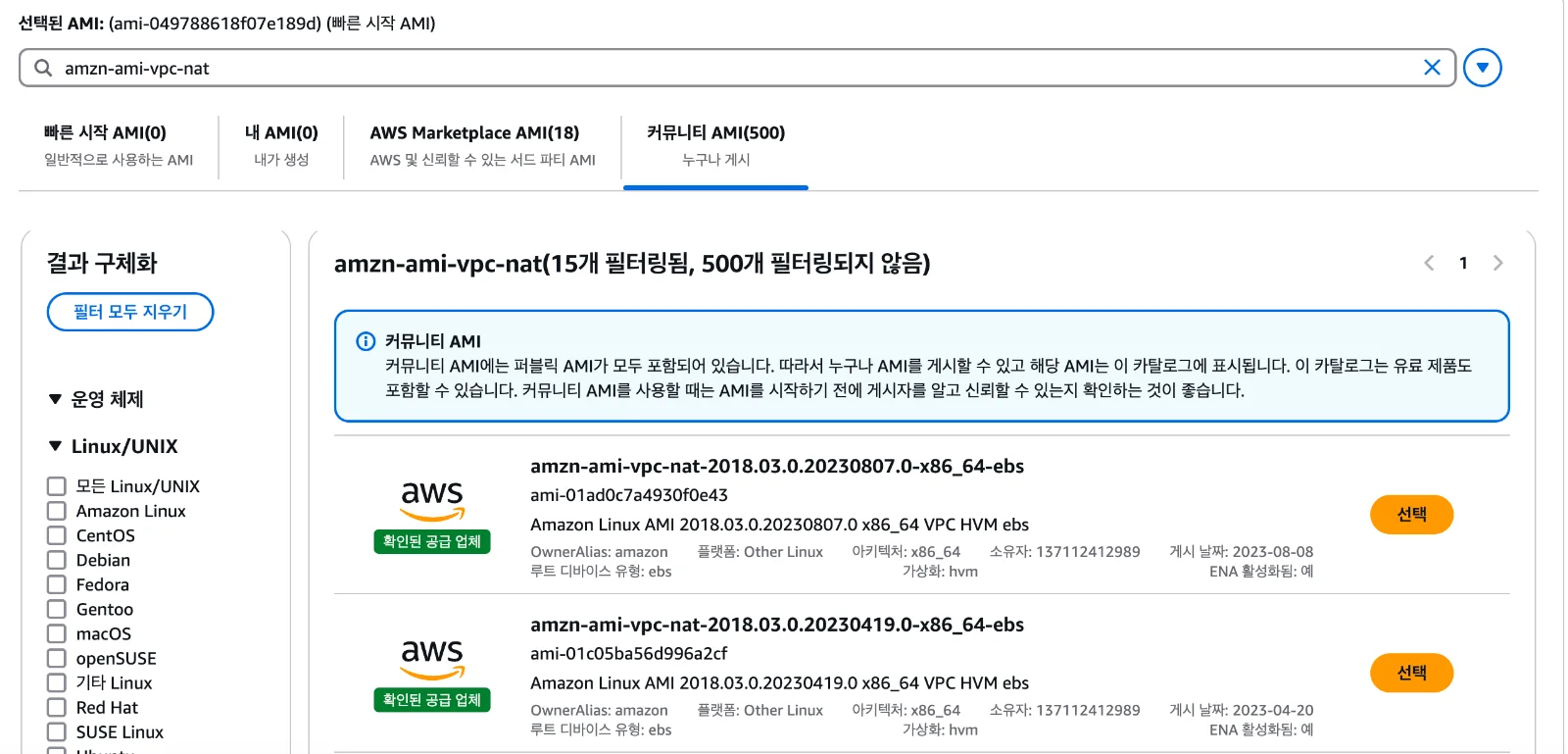Click AMI ID ami-01ad0c7a4930f0e43
Image resolution: width=1568 pixels, height=754 pixels.
coord(629,495)
